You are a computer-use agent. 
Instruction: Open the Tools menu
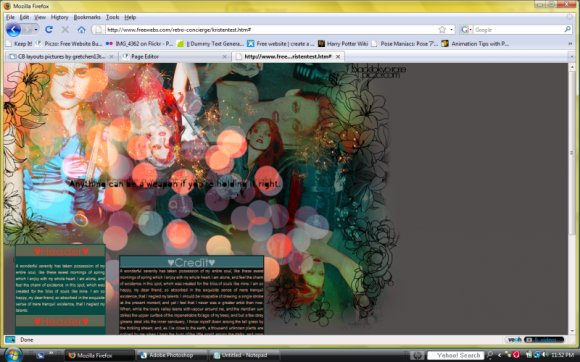point(112,17)
